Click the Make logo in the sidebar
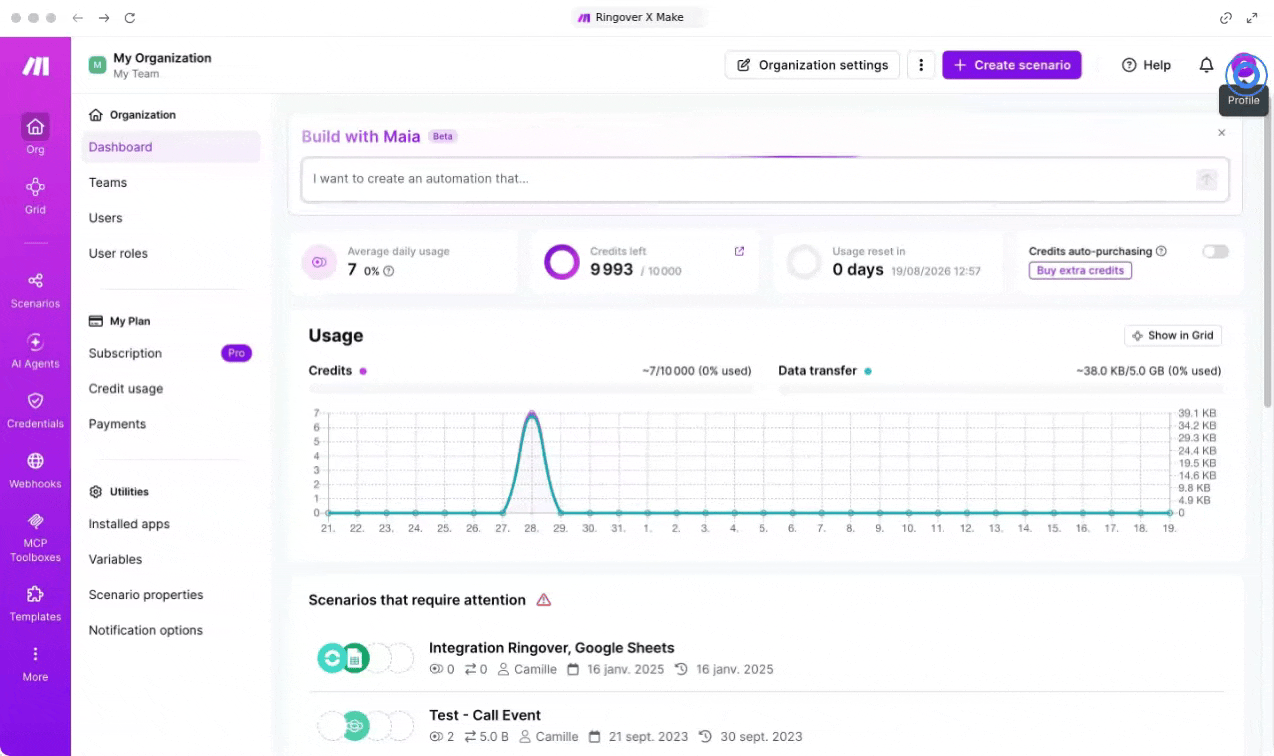Screen dimensions: 1274x756 pos(35,66)
